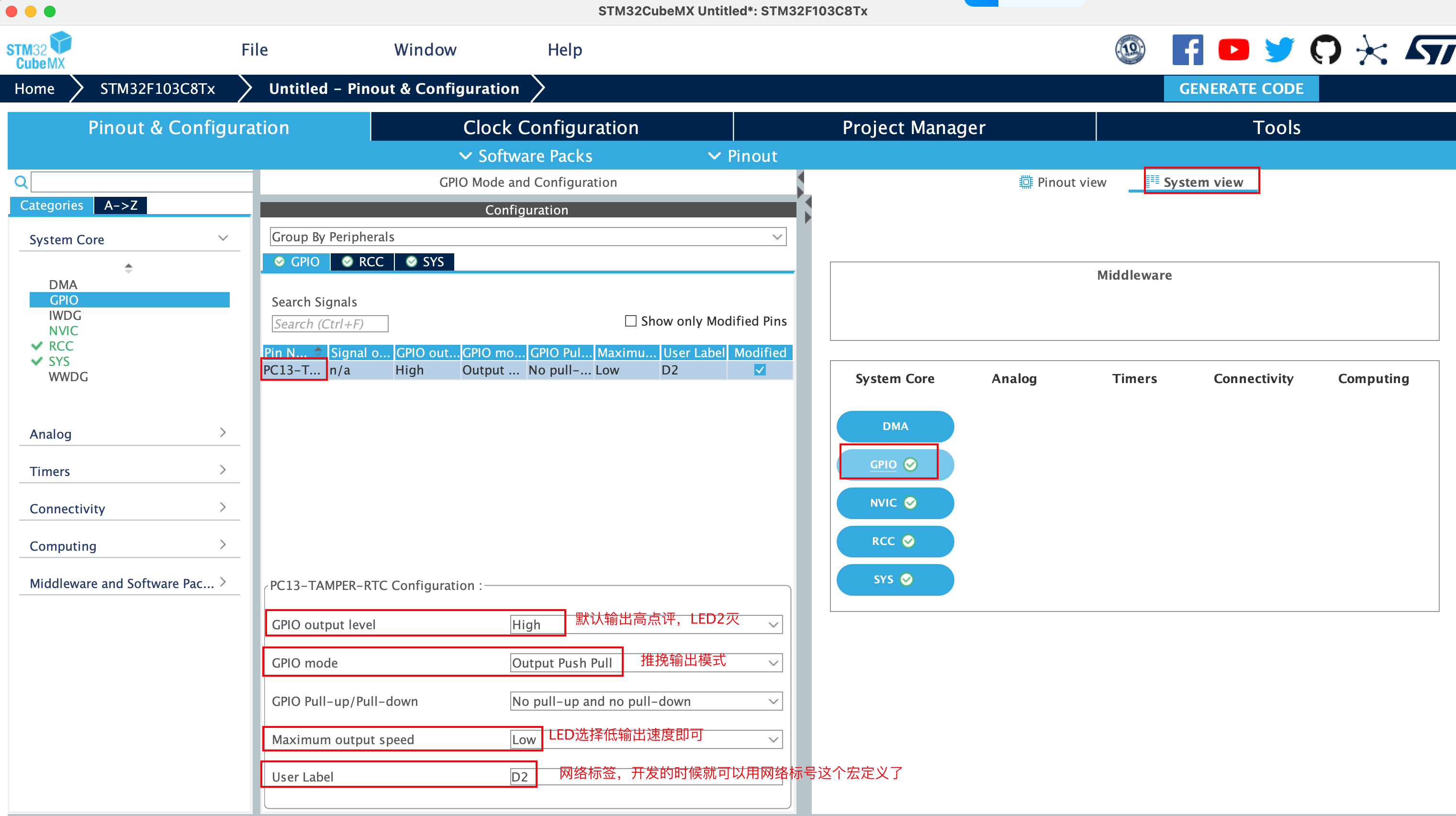Click the YouTube icon in header

1233,50
